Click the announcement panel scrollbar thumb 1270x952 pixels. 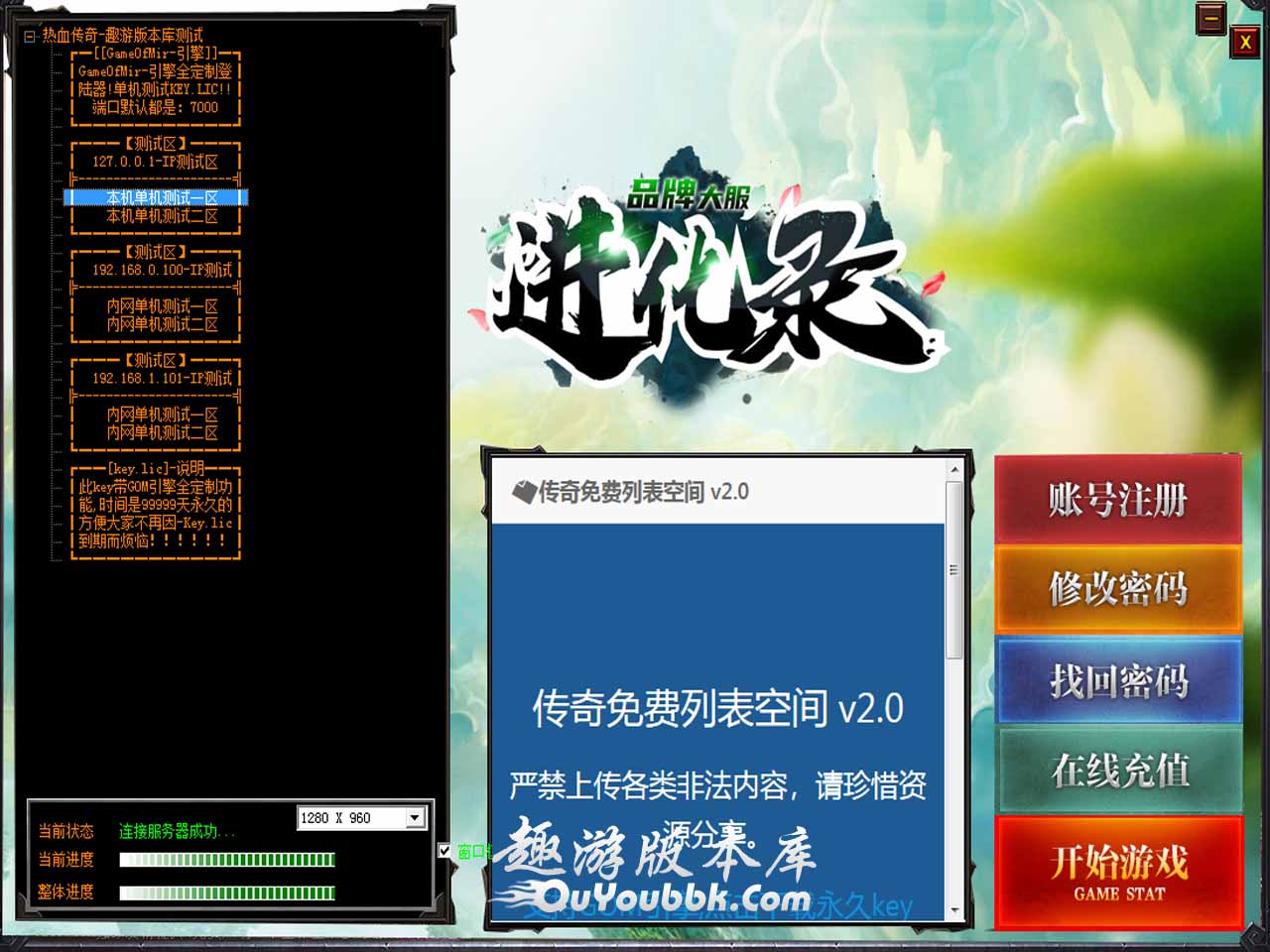(x=954, y=570)
